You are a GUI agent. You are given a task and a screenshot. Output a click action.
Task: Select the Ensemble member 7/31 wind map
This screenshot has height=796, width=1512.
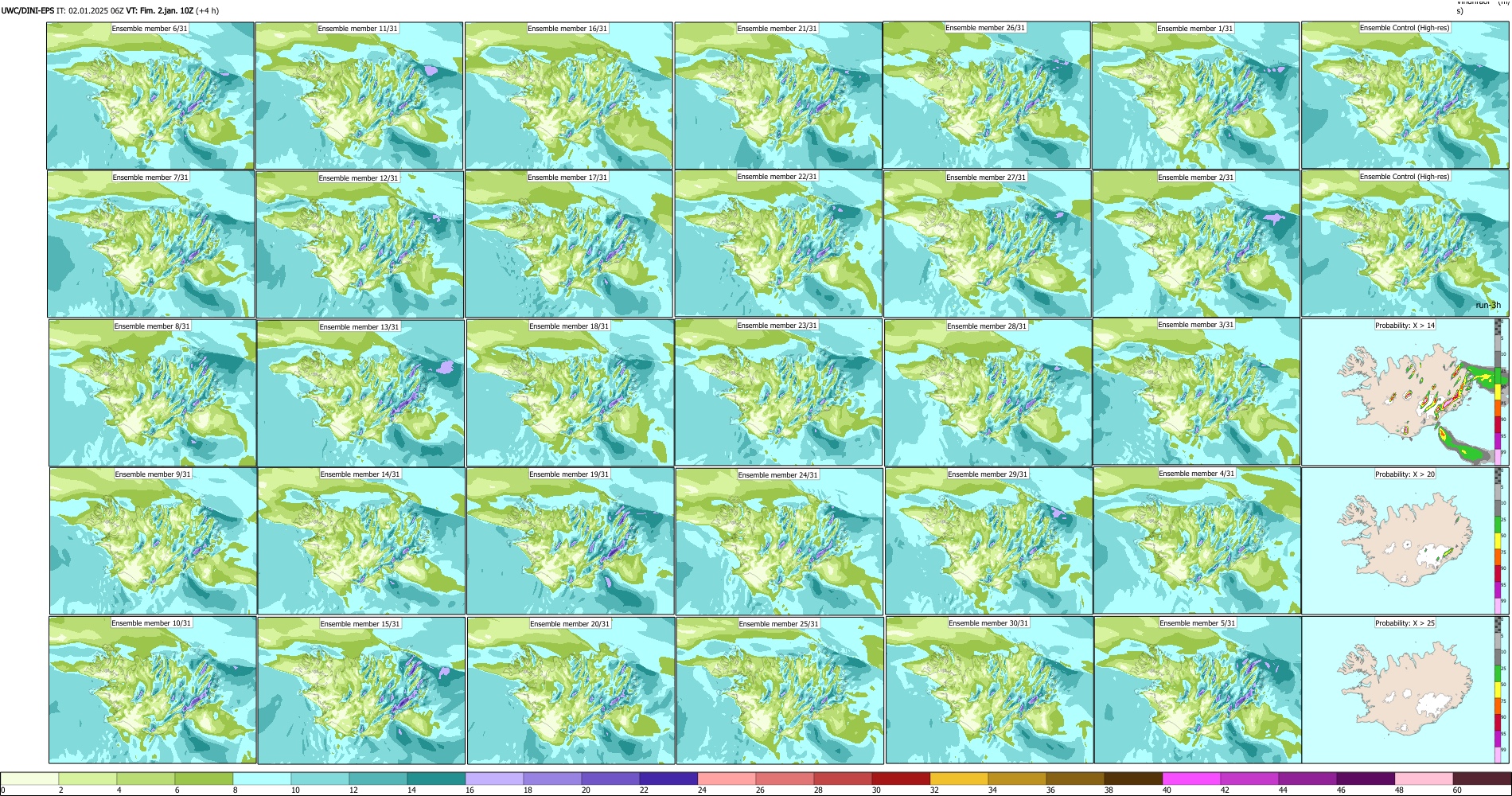pyautogui.click(x=151, y=244)
